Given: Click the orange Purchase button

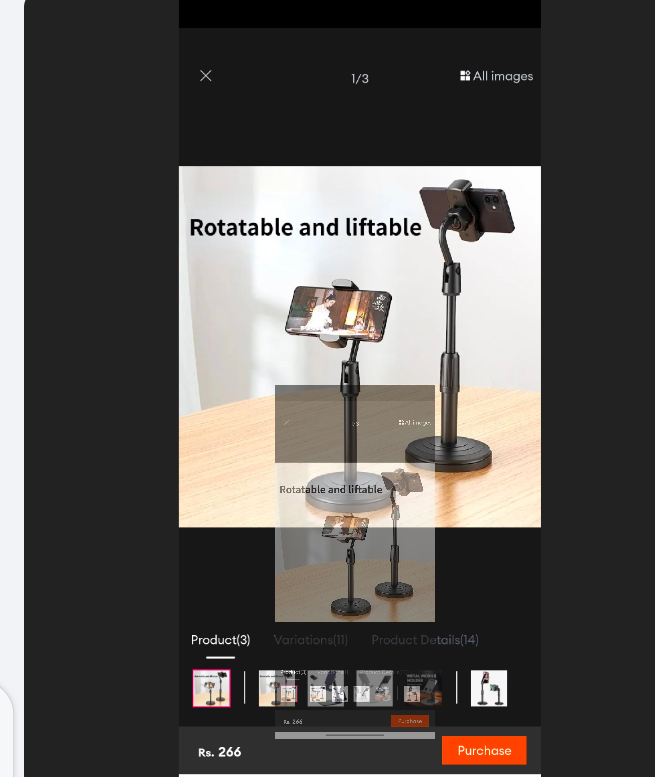Looking at the screenshot, I should 484,750.
